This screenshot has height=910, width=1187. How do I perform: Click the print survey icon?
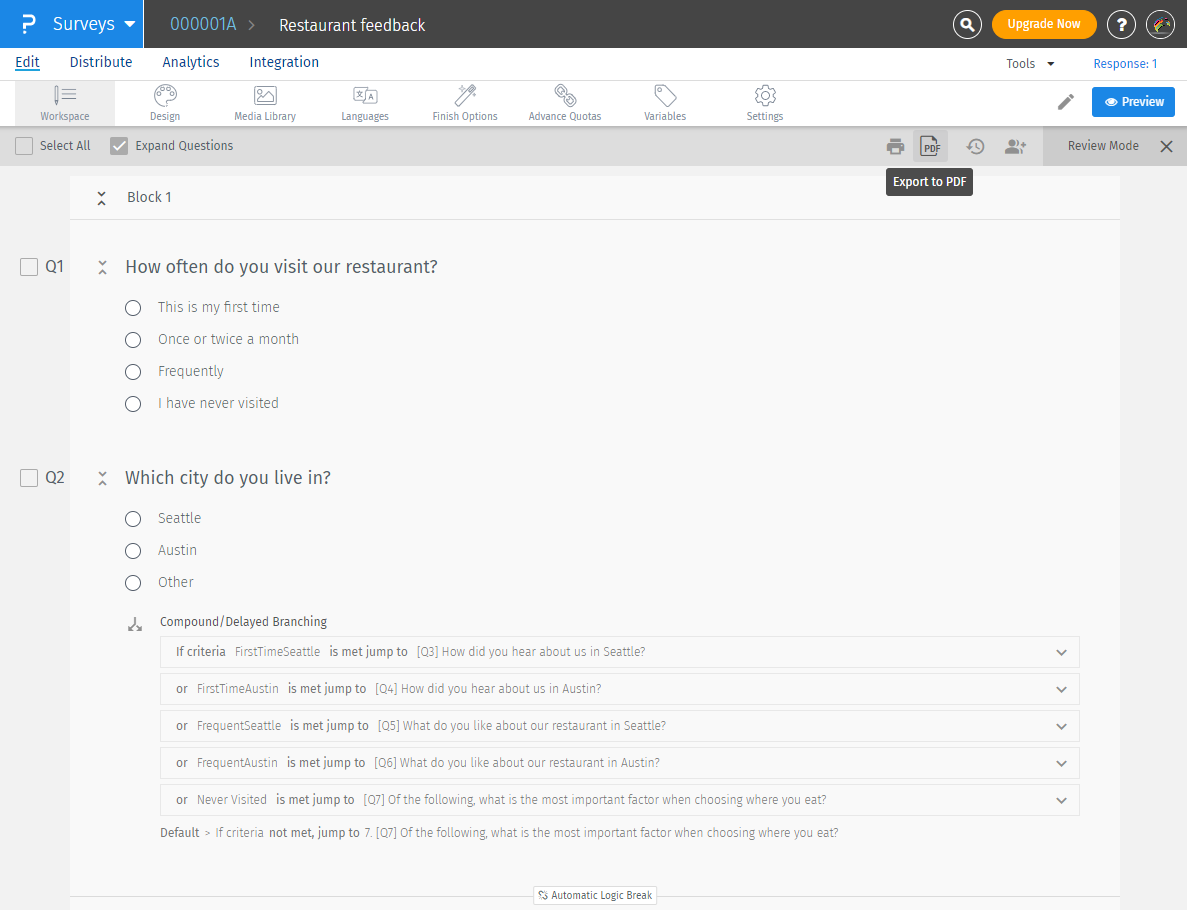(895, 146)
